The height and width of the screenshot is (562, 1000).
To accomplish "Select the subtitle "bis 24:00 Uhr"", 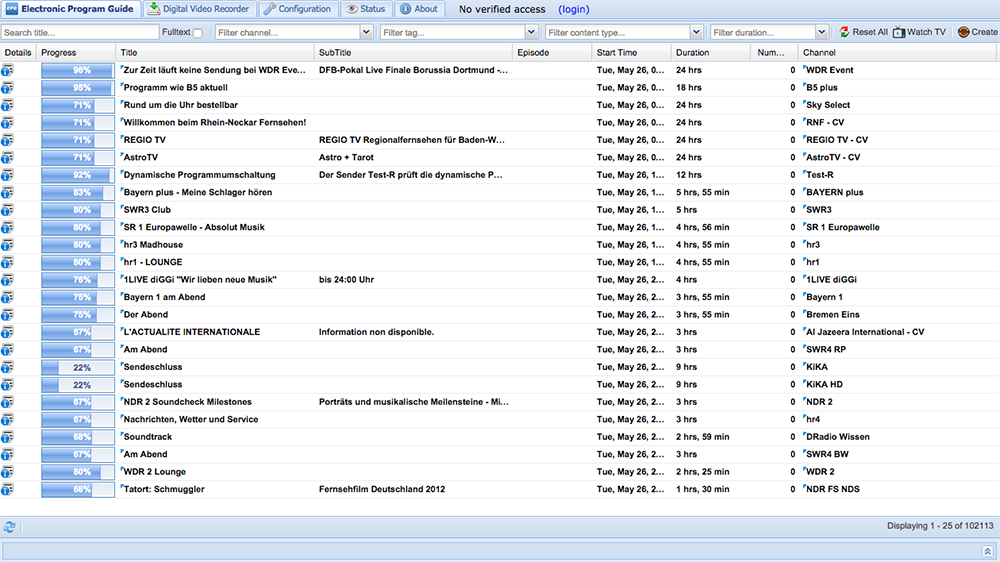I will click(346, 279).
